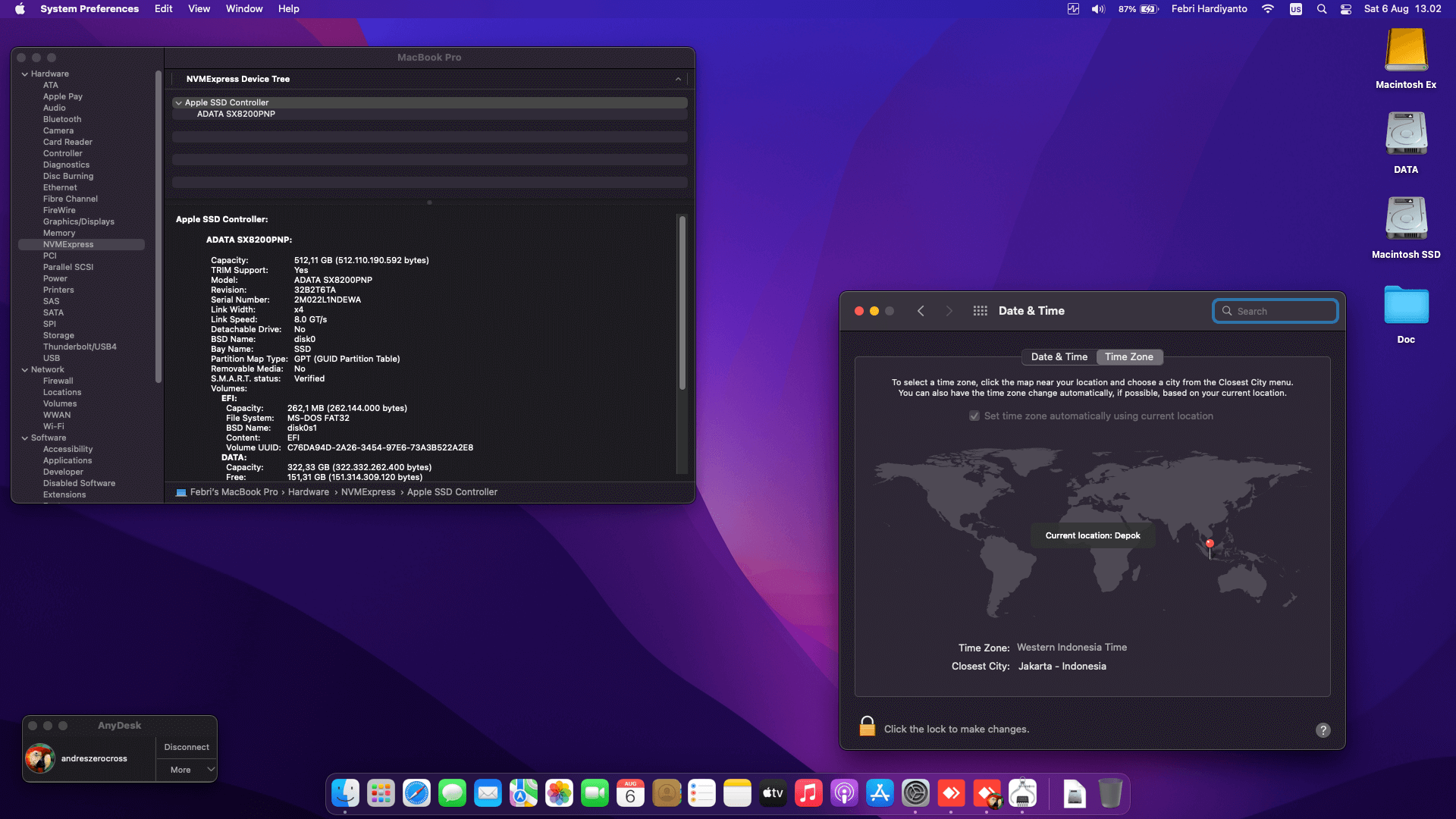Viewport: 1456px width, 819px height.
Task: Switch to the Date & Time tab
Action: tap(1059, 357)
